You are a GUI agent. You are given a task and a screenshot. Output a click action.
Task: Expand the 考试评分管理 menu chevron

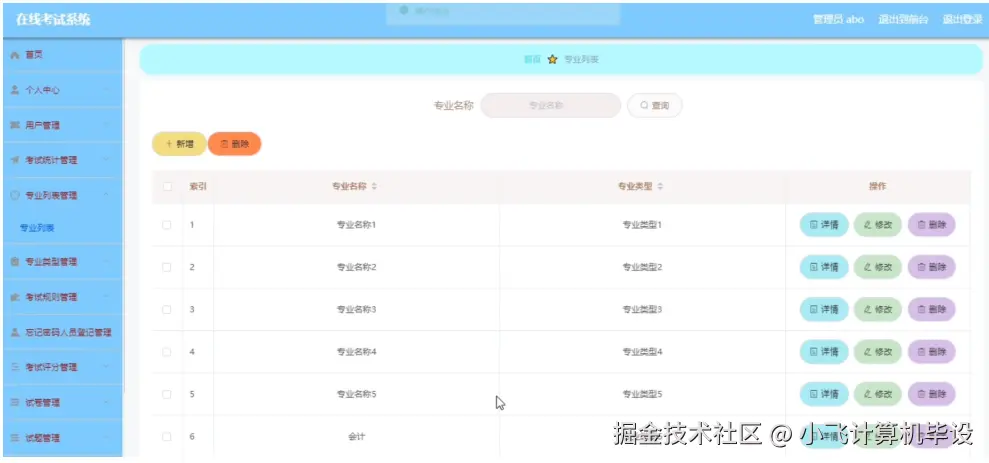106,367
